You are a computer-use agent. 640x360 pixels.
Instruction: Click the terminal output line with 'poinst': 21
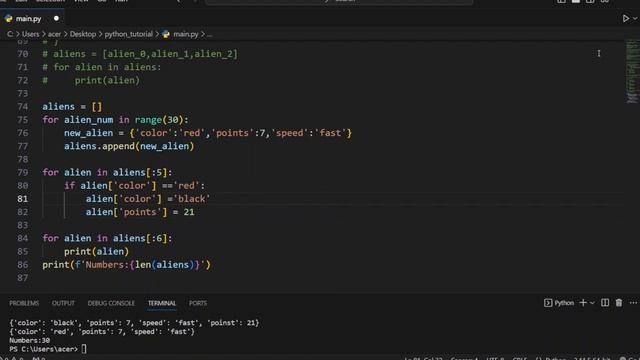(134, 323)
